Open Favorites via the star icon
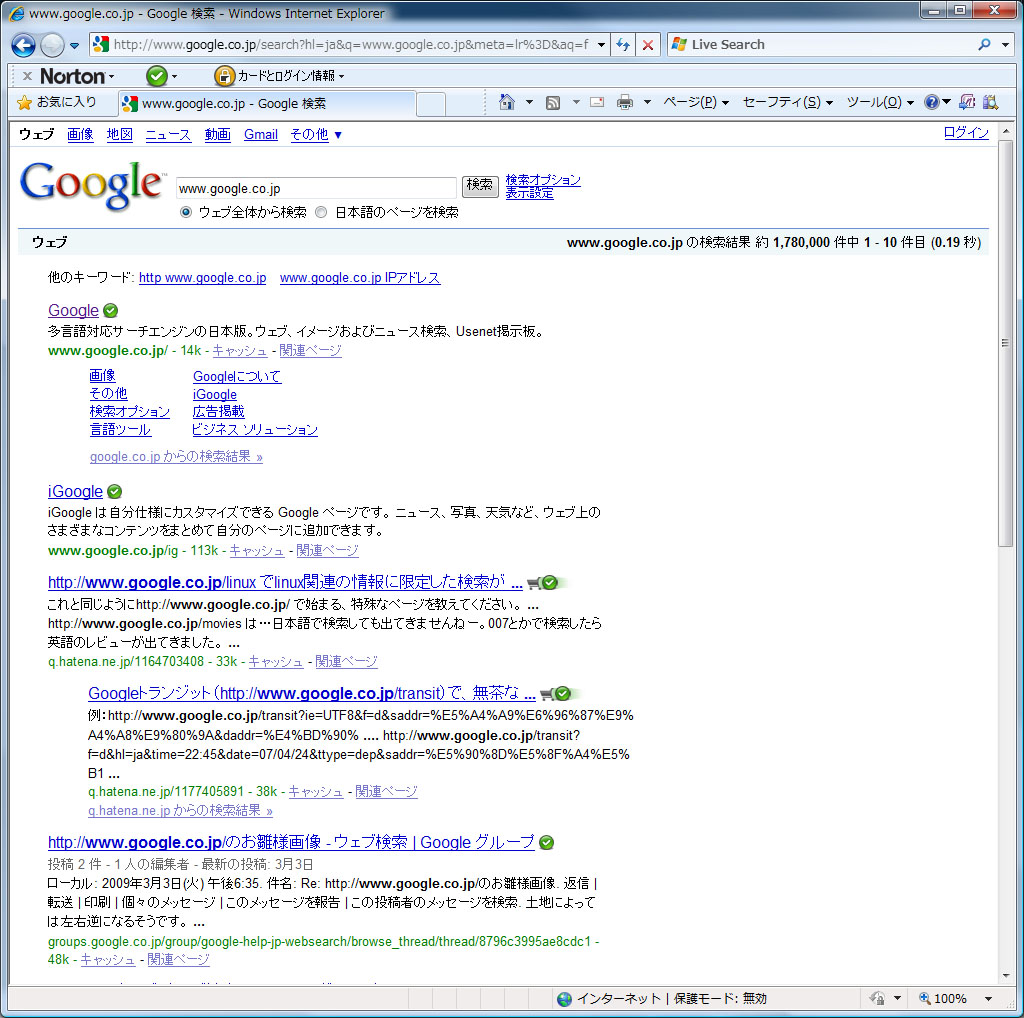 click(x=24, y=103)
